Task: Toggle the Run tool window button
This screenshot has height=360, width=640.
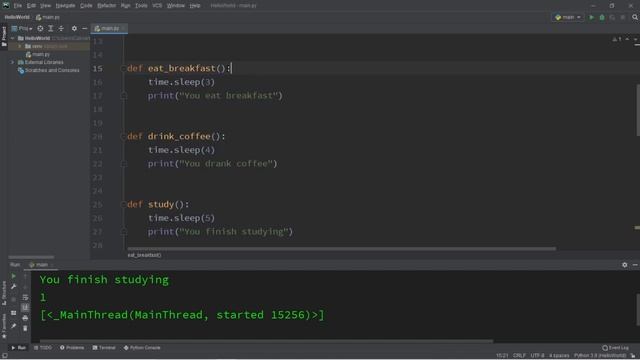Action: point(18,348)
